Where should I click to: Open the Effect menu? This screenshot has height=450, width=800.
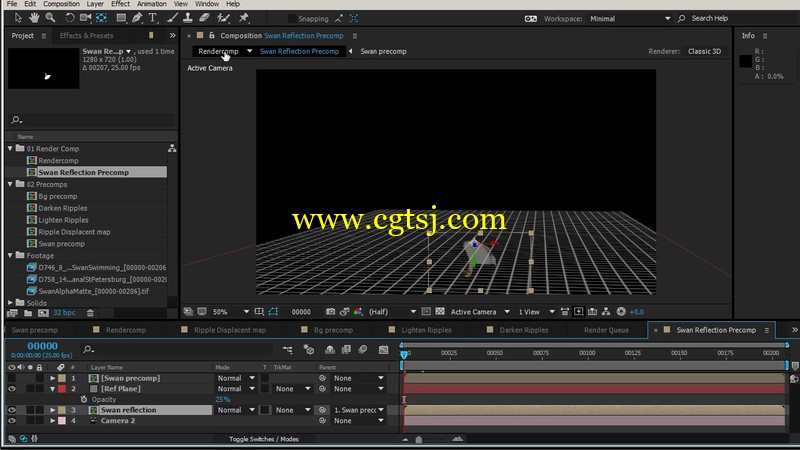(x=120, y=4)
